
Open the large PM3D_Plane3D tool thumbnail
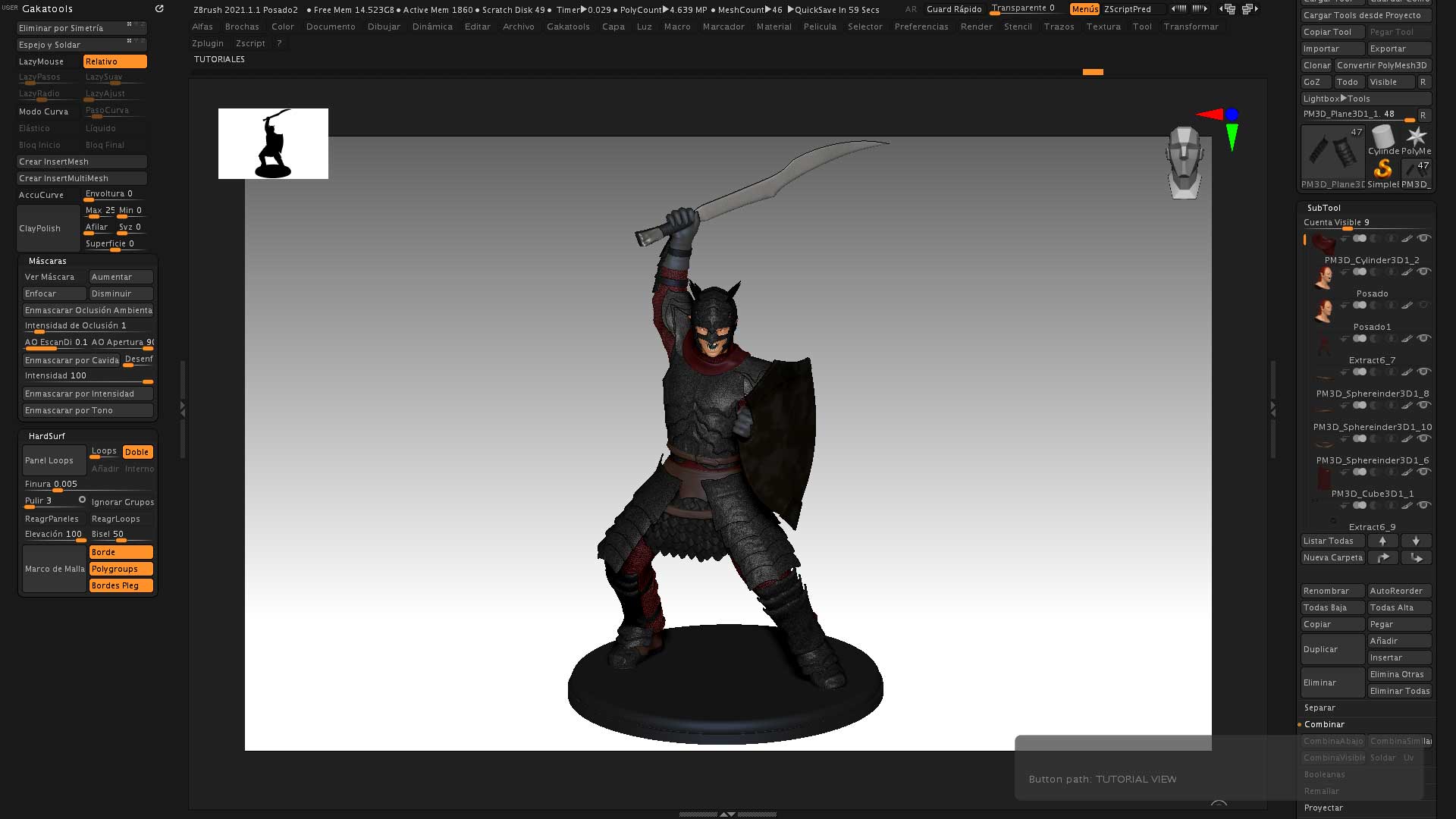(x=1333, y=157)
